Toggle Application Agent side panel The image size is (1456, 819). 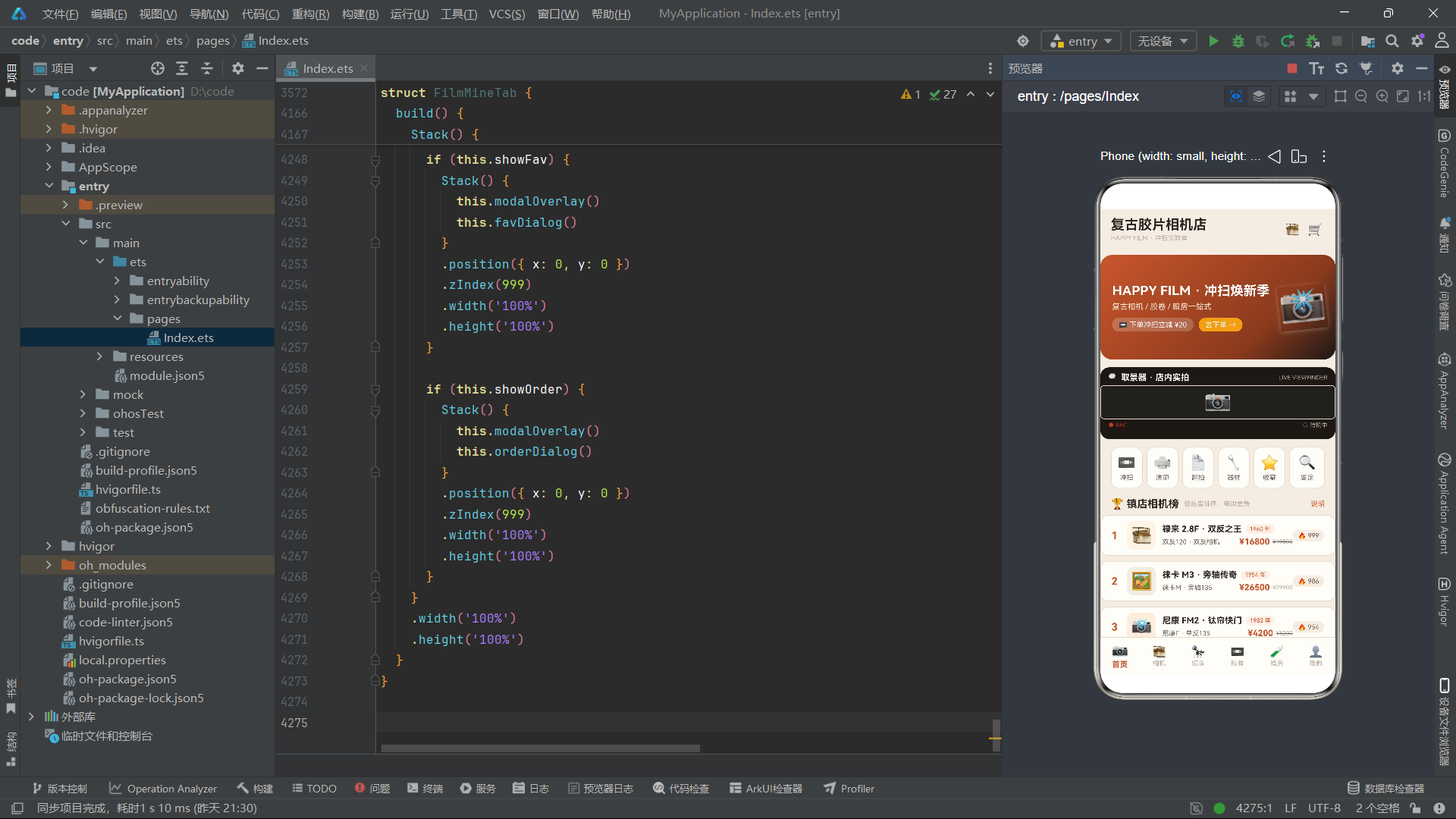tap(1445, 504)
